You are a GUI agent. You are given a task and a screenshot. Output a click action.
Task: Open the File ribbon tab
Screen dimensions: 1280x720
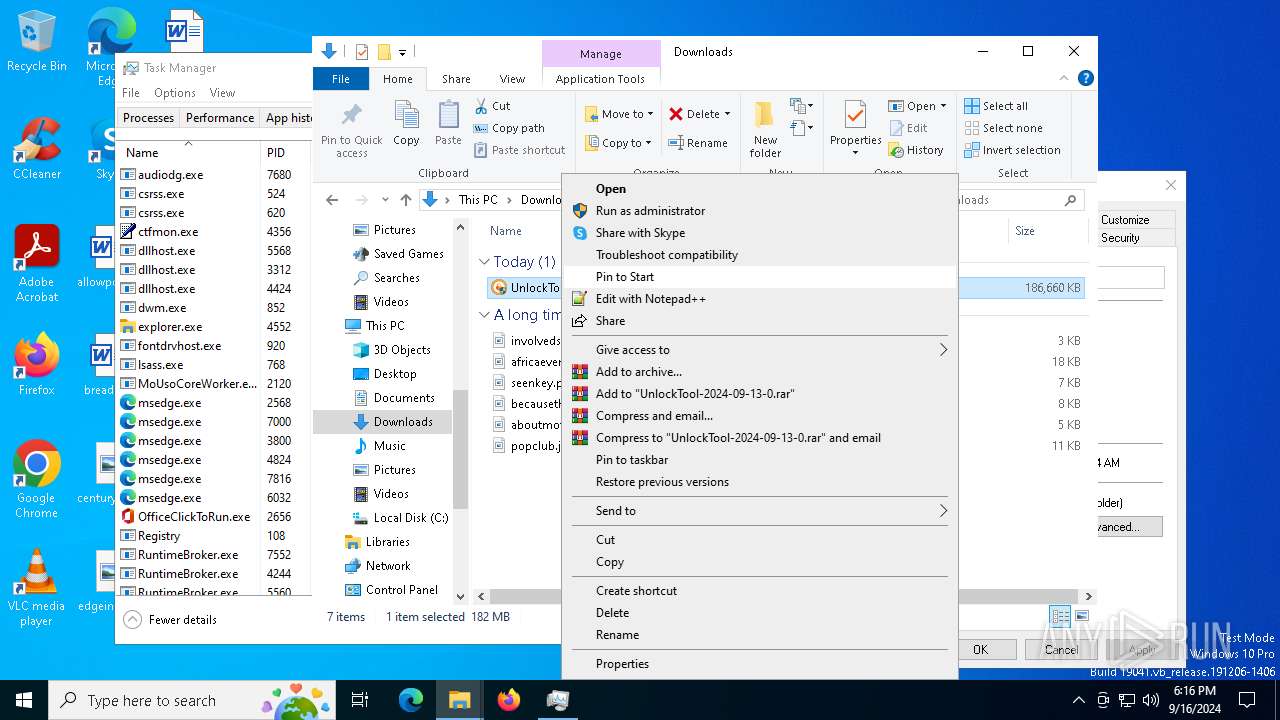[x=341, y=79]
